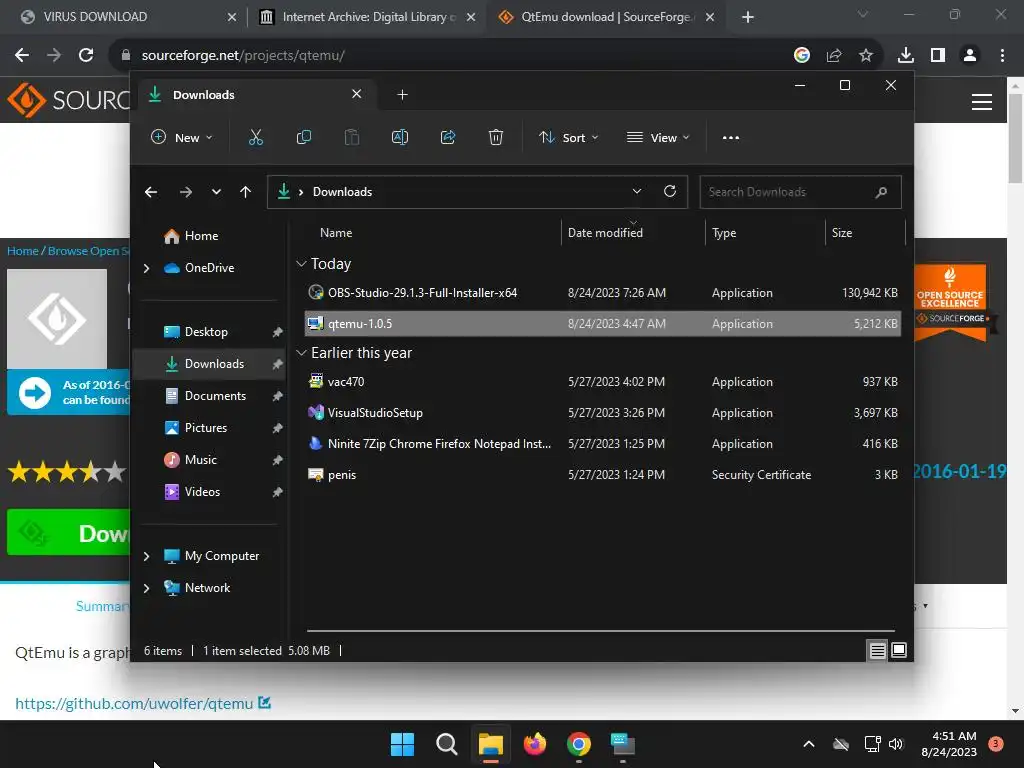Switch to the Internet Archive browser tab
The image size is (1024, 768).
click(x=367, y=17)
